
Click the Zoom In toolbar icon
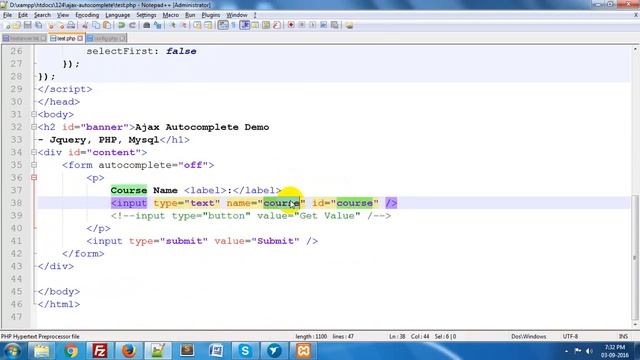click(x=172, y=25)
